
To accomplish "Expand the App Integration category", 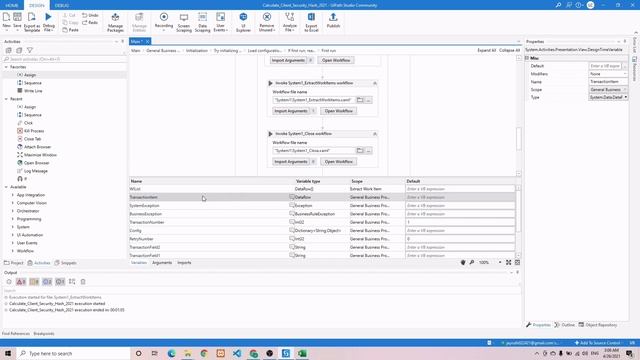I will (13, 195).
